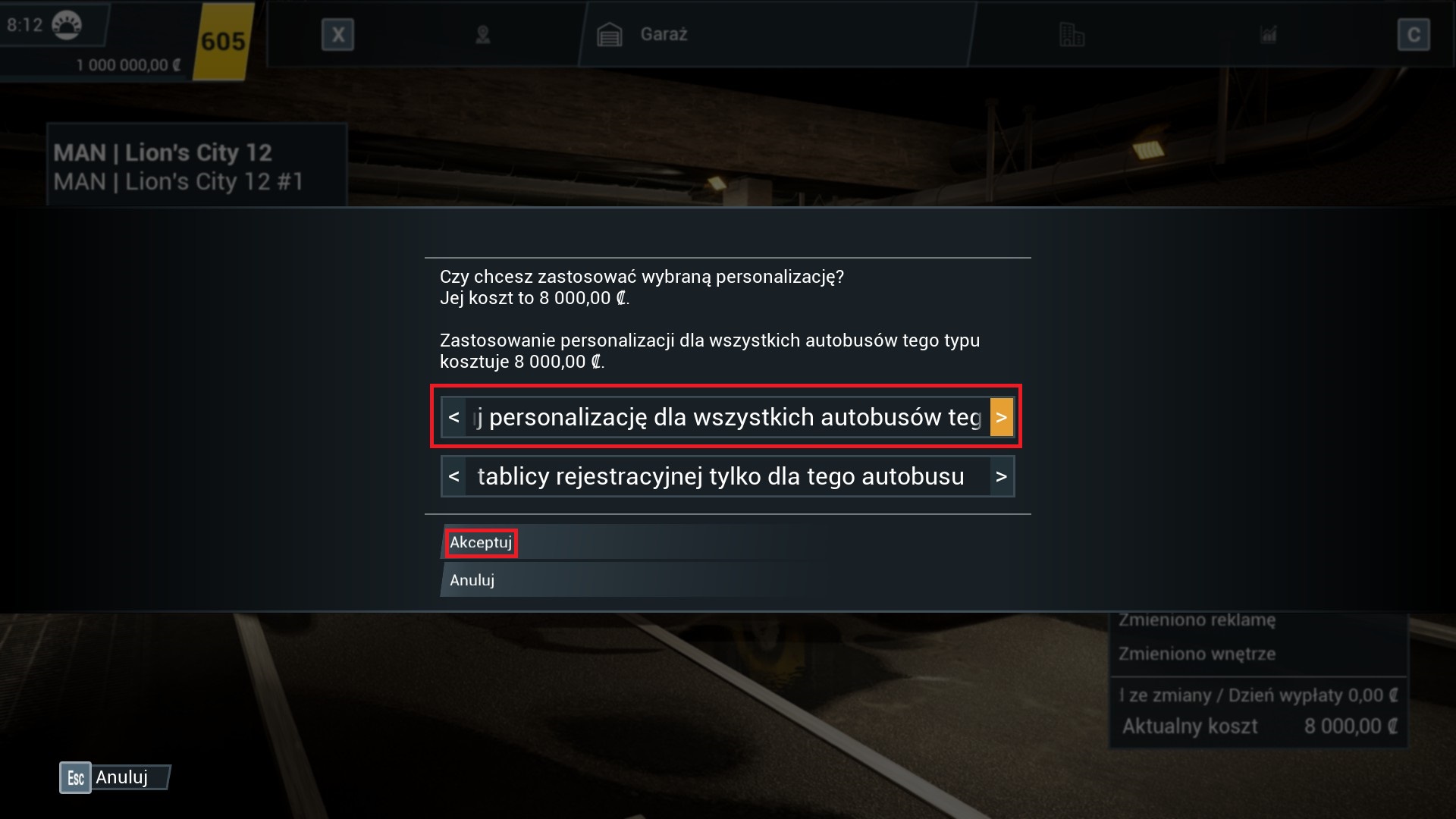Screen dimensions: 1456x819
Task: Click left arrow on personalization option selector
Action: [453, 417]
